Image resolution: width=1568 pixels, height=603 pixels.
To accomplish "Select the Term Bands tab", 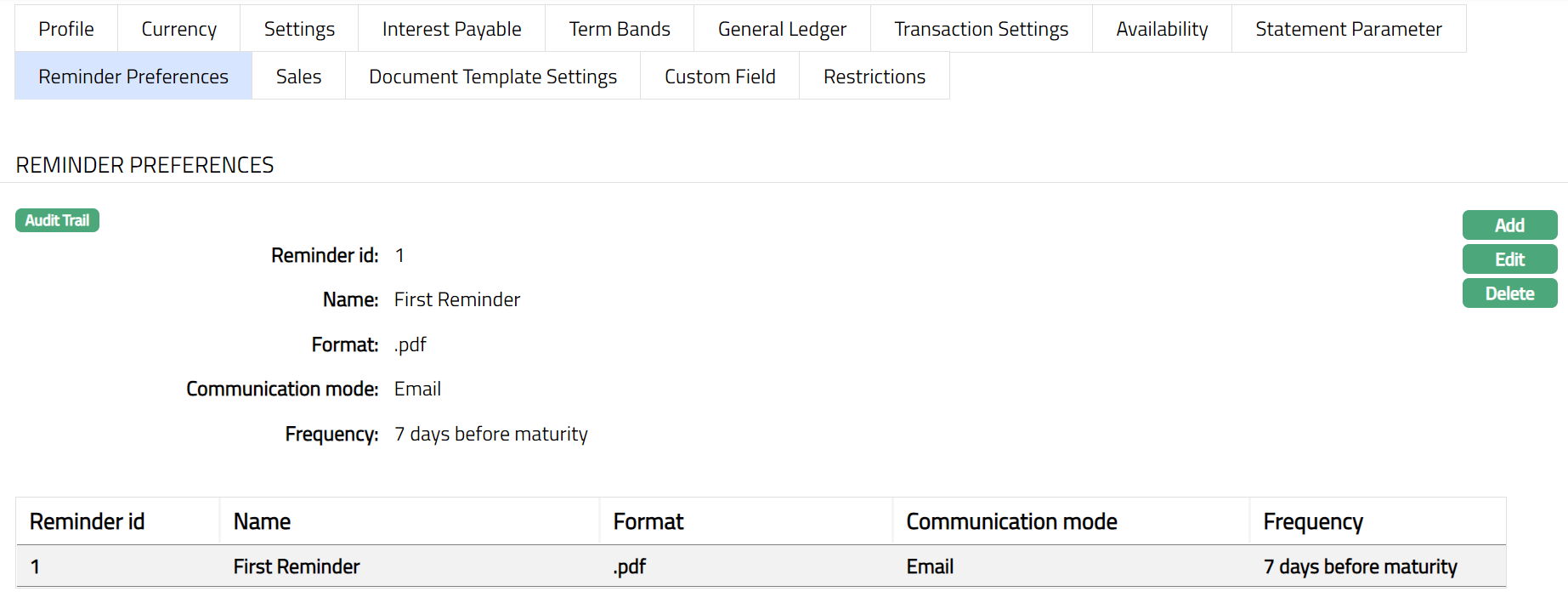I will [x=620, y=29].
